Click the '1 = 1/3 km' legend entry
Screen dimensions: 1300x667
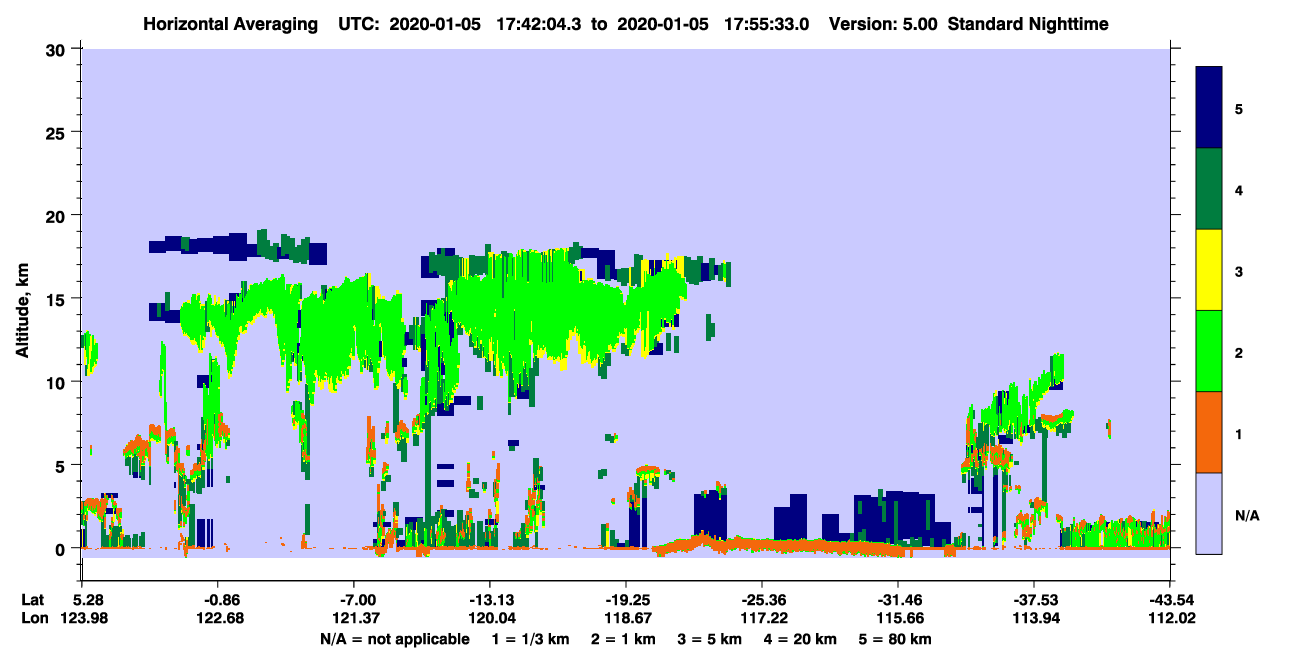(531, 639)
